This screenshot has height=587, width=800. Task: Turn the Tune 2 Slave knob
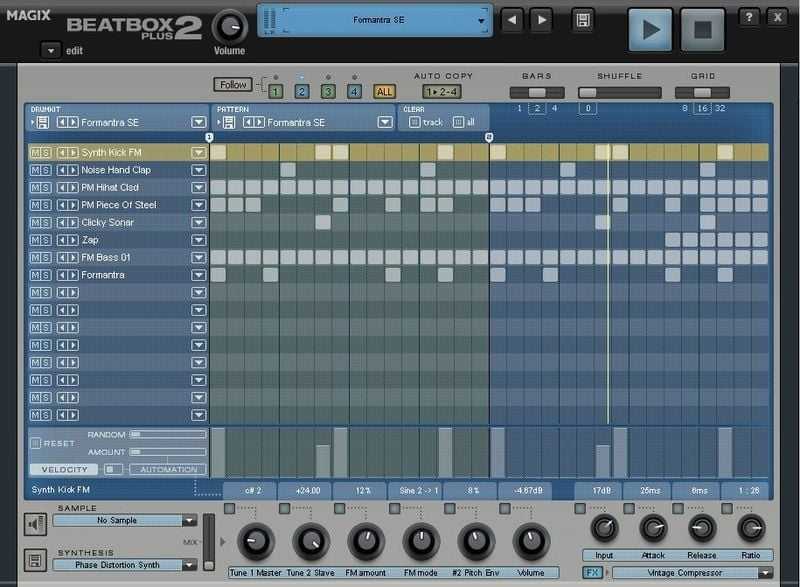pyautogui.click(x=311, y=542)
